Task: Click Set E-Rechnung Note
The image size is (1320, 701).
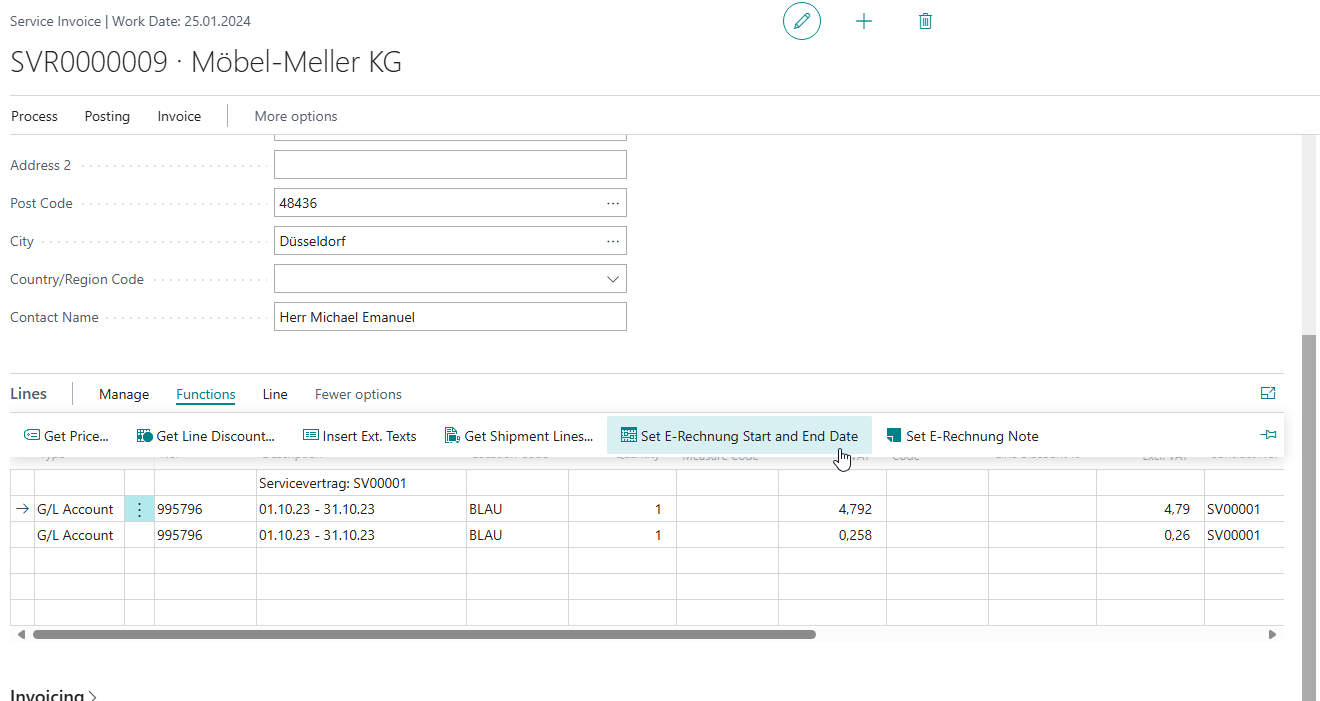Action: (x=962, y=436)
